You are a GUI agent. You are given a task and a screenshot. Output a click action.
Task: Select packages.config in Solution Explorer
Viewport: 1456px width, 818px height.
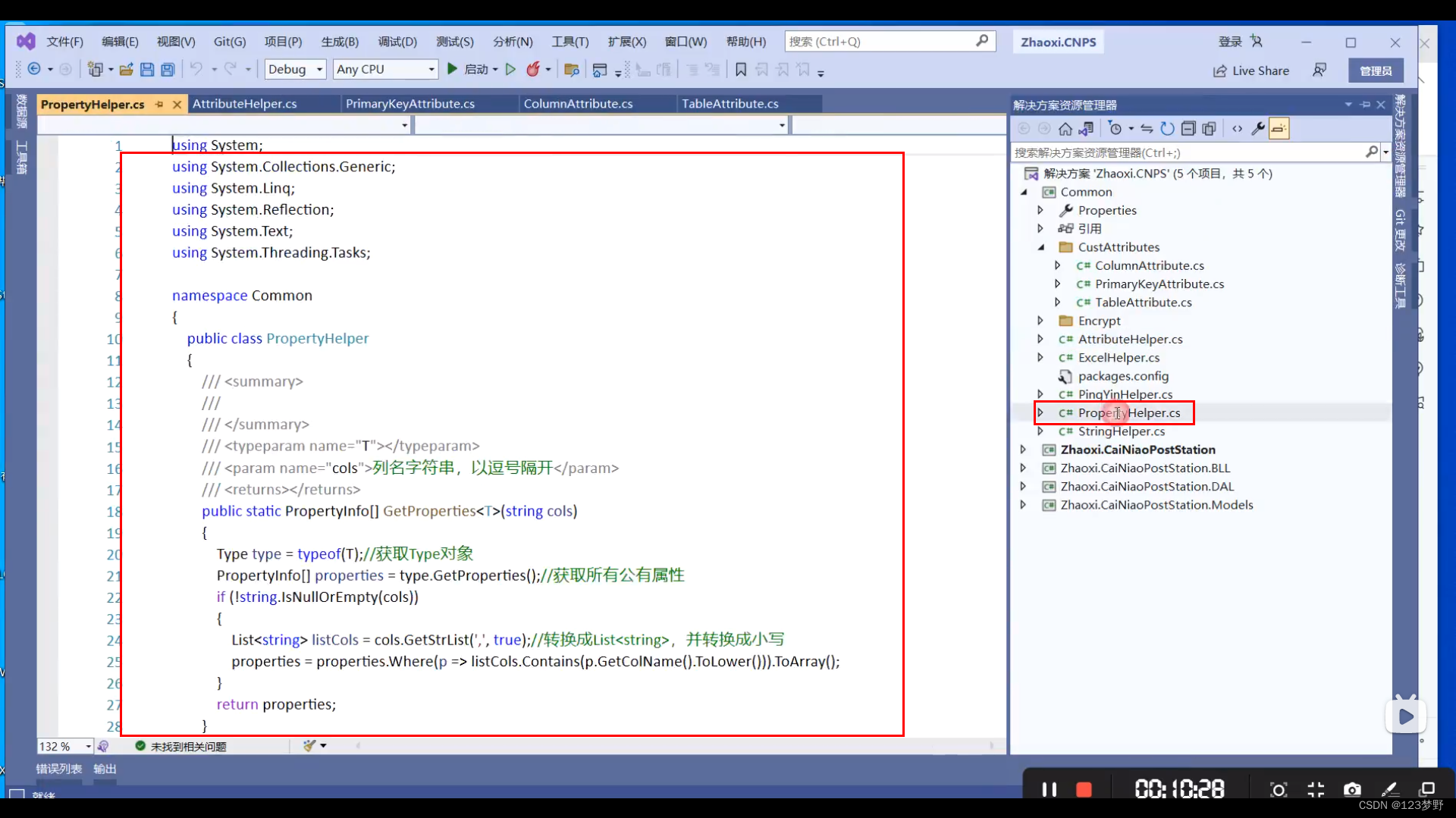tap(1123, 376)
